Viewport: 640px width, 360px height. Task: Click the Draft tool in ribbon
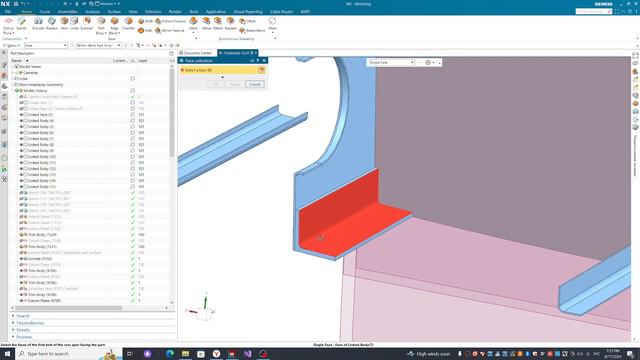point(145,21)
